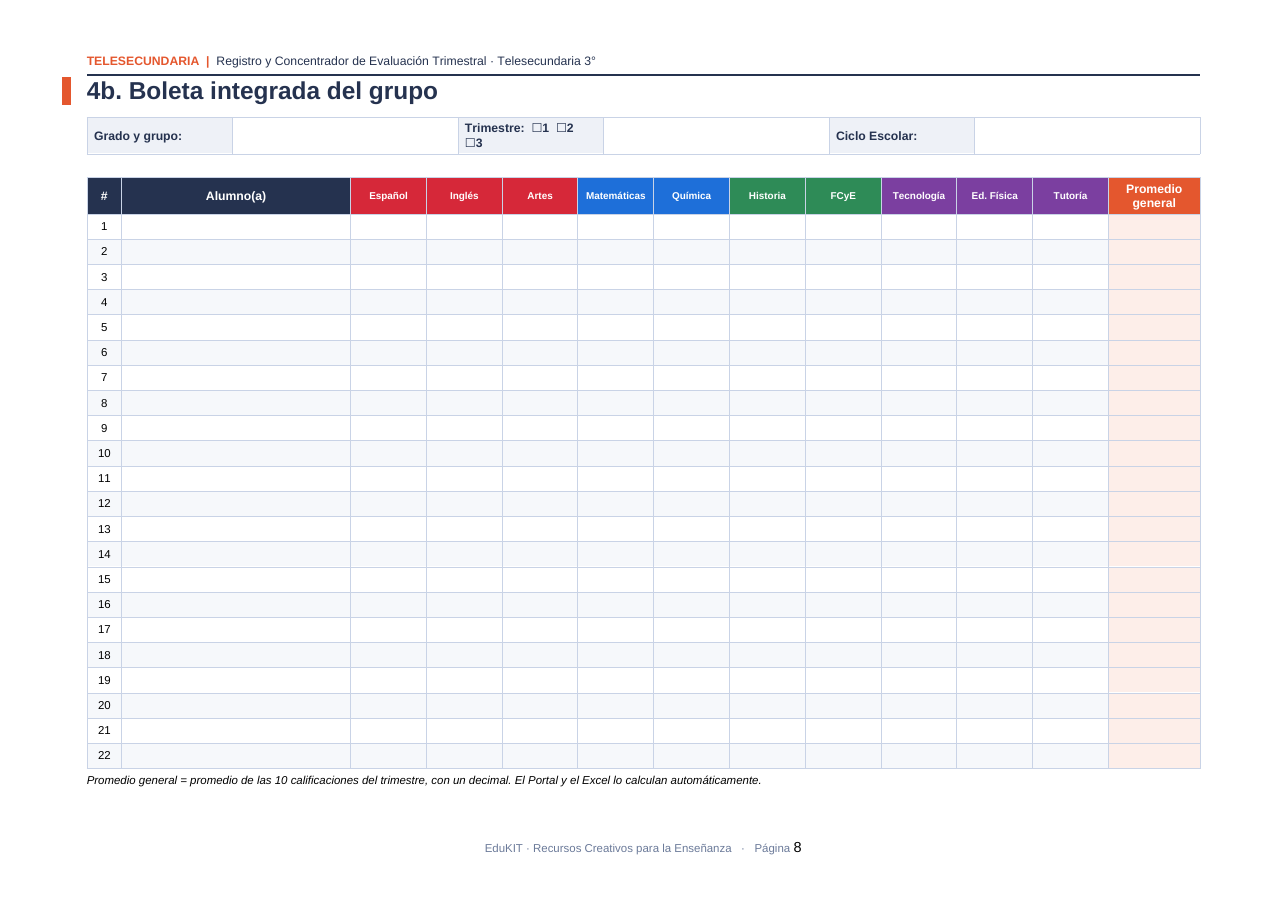Viewport: 1287px width, 910px height.
Task: Click the EduKIT footer text
Action: 608,848
